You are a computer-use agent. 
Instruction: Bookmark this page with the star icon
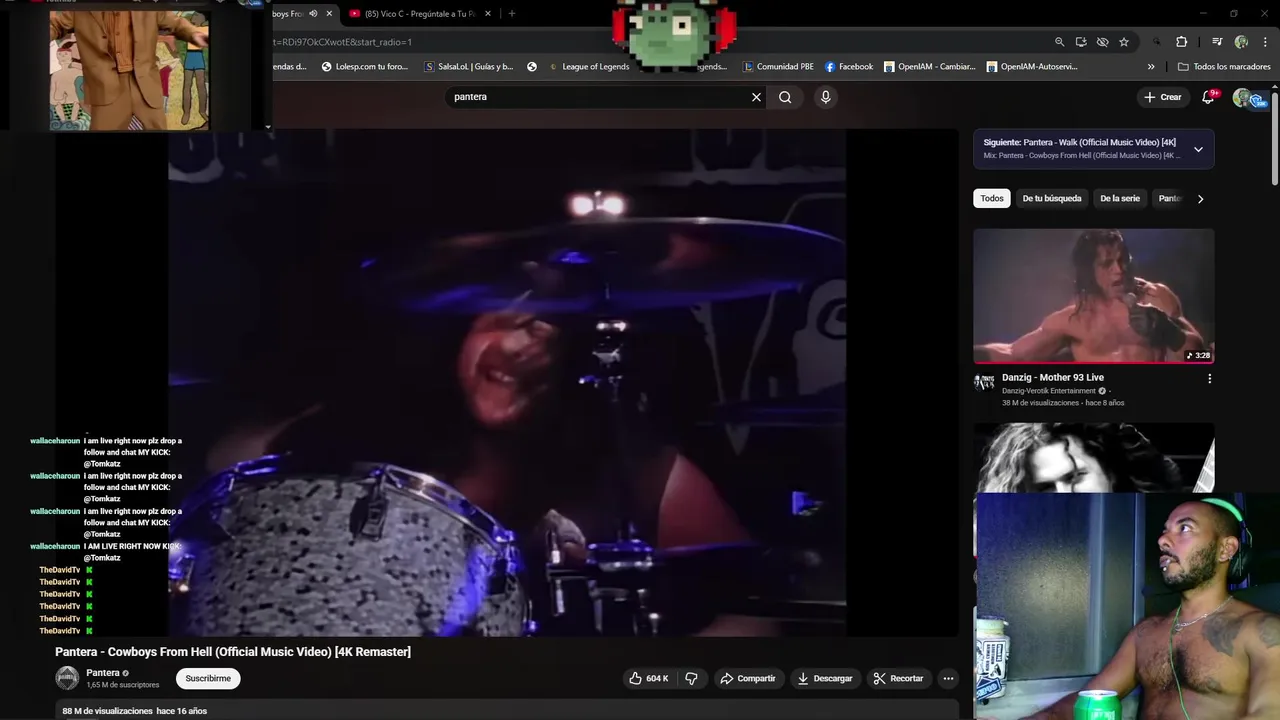[x=1124, y=42]
